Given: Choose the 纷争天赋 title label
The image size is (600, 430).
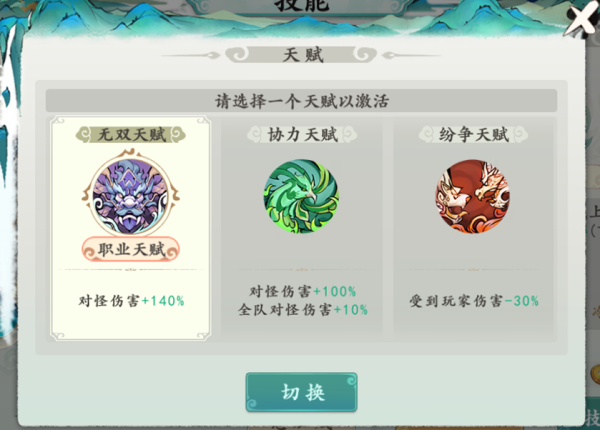Looking at the screenshot, I should pos(473,135).
